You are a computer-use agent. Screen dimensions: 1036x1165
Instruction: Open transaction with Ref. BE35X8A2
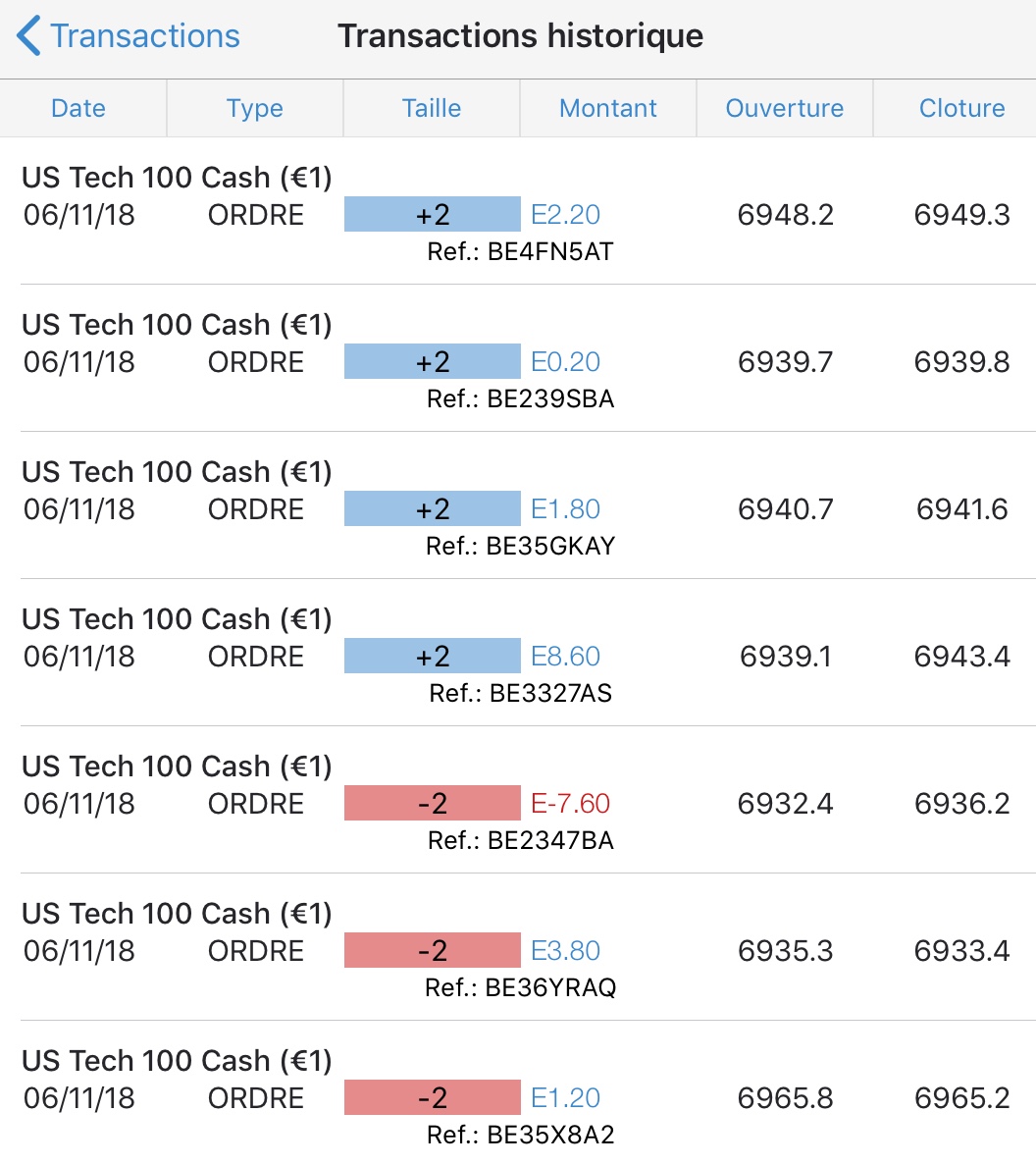coord(520,1135)
